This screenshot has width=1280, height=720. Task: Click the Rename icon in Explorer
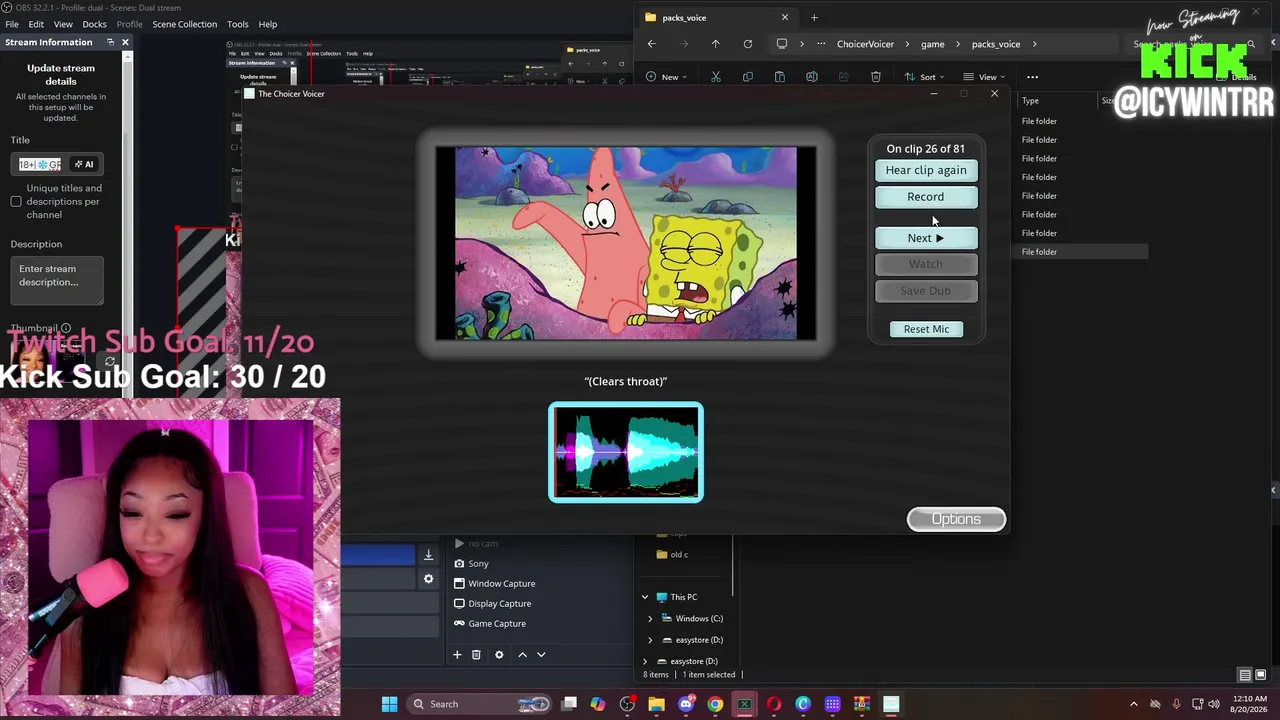point(812,77)
